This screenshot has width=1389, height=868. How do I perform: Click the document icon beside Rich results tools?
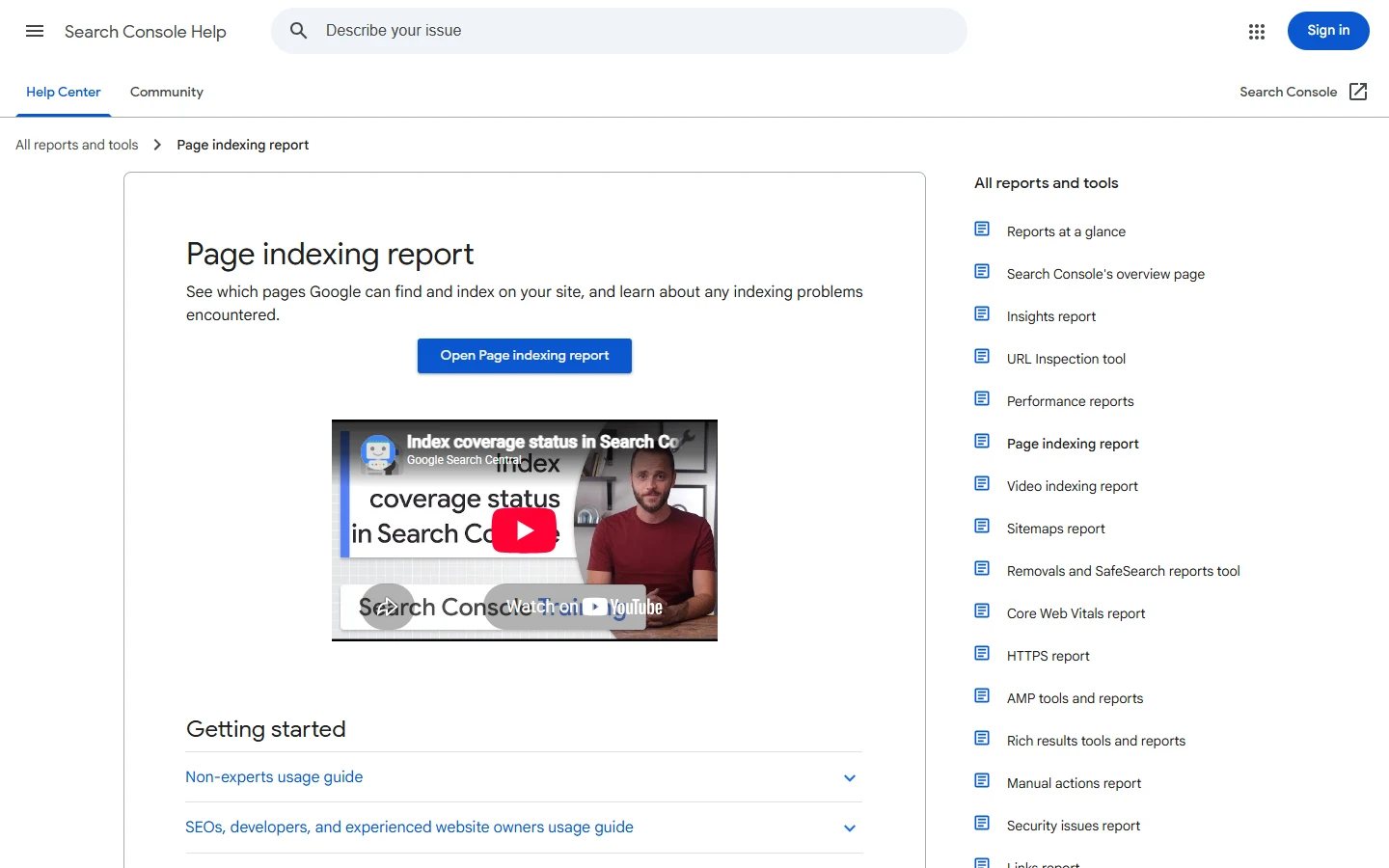click(x=982, y=738)
